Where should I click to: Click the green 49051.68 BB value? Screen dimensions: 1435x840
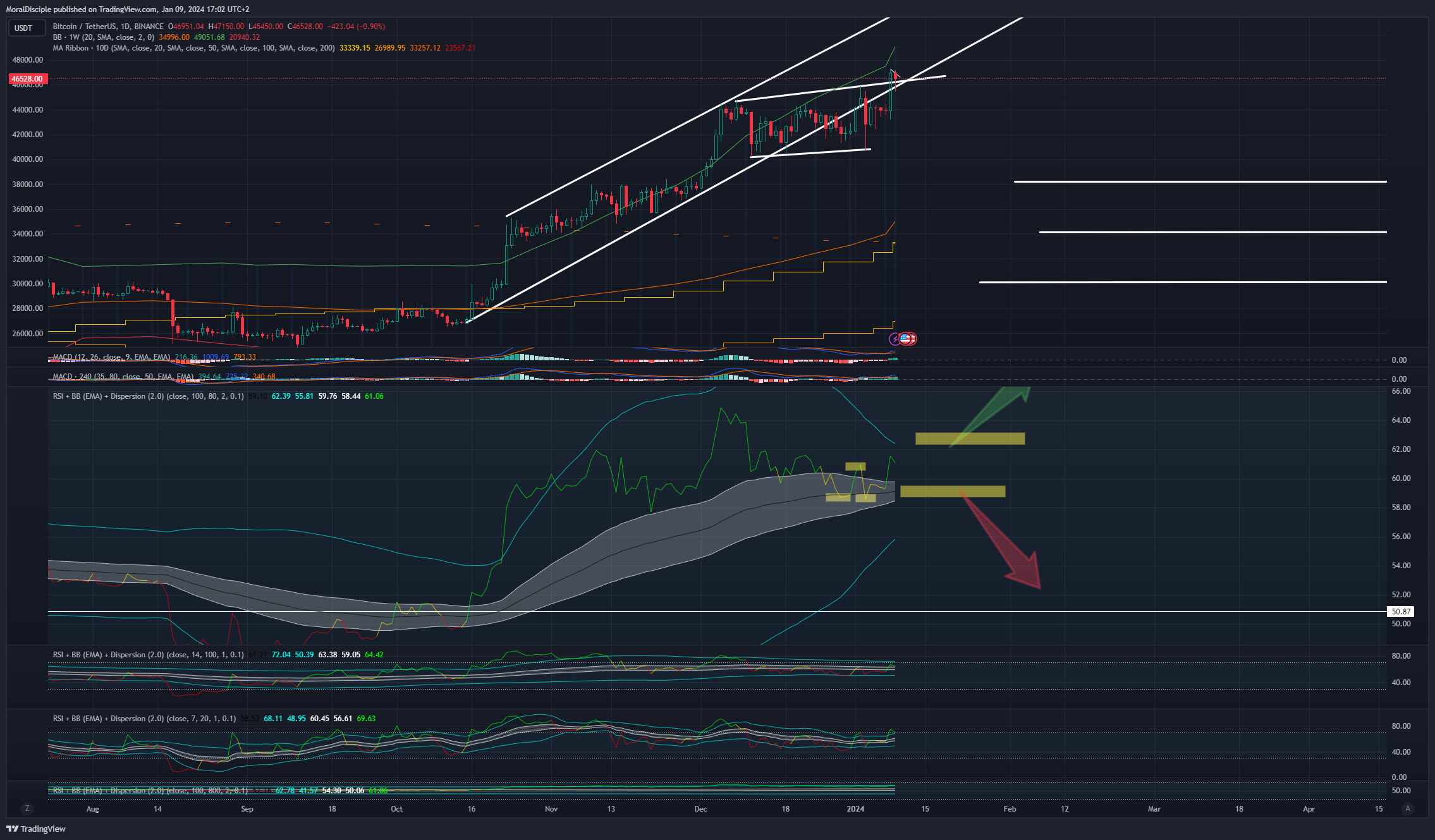coord(209,37)
